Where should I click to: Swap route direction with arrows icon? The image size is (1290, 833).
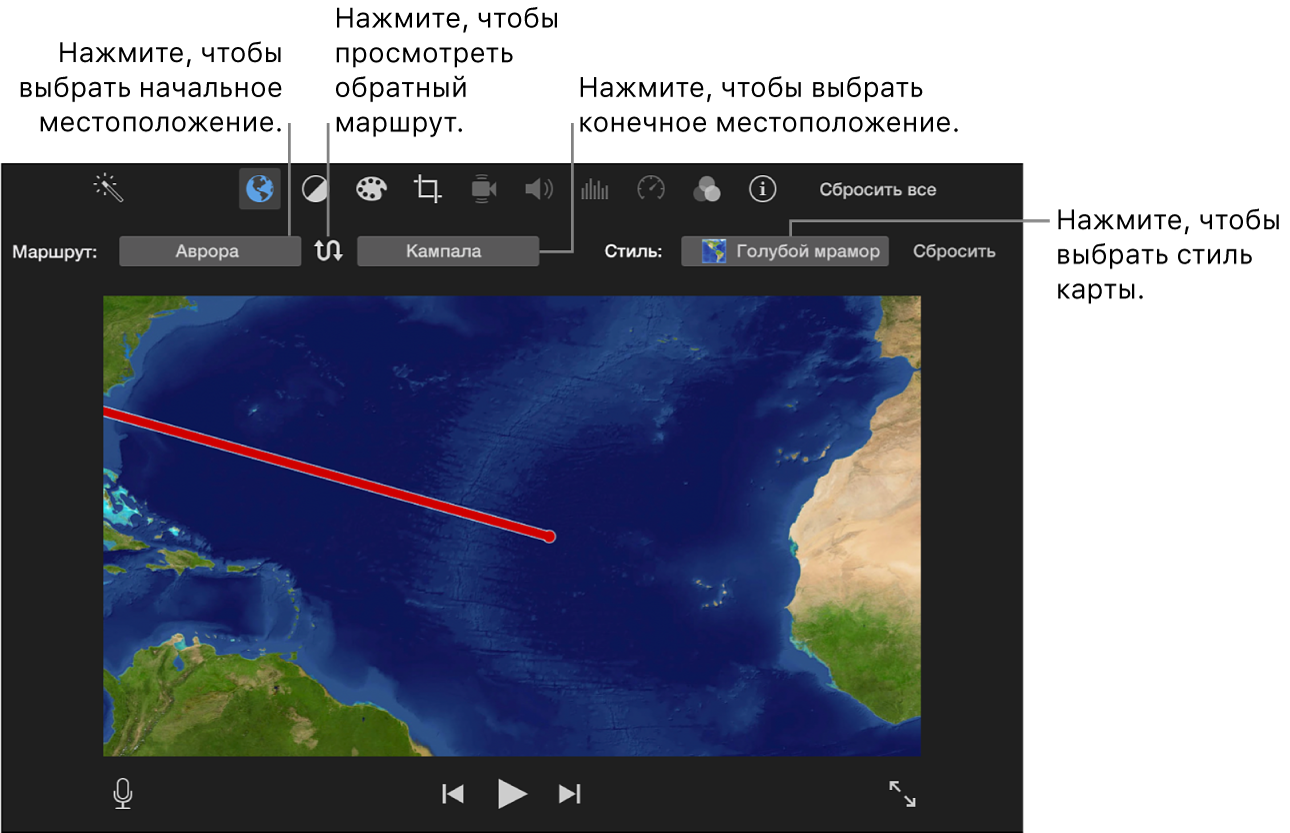point(329,251)
